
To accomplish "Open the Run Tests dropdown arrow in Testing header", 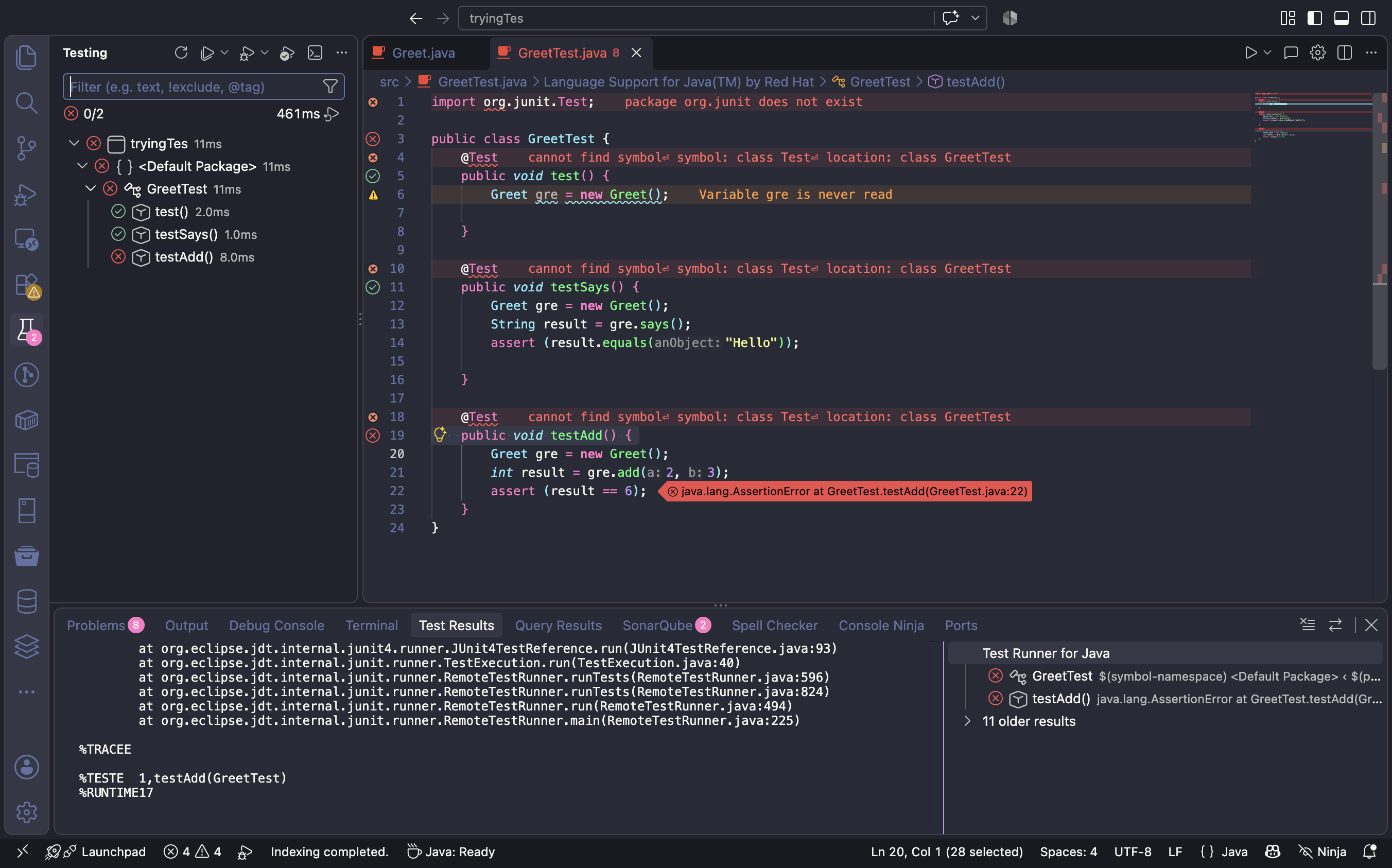I will click(224, 53).
